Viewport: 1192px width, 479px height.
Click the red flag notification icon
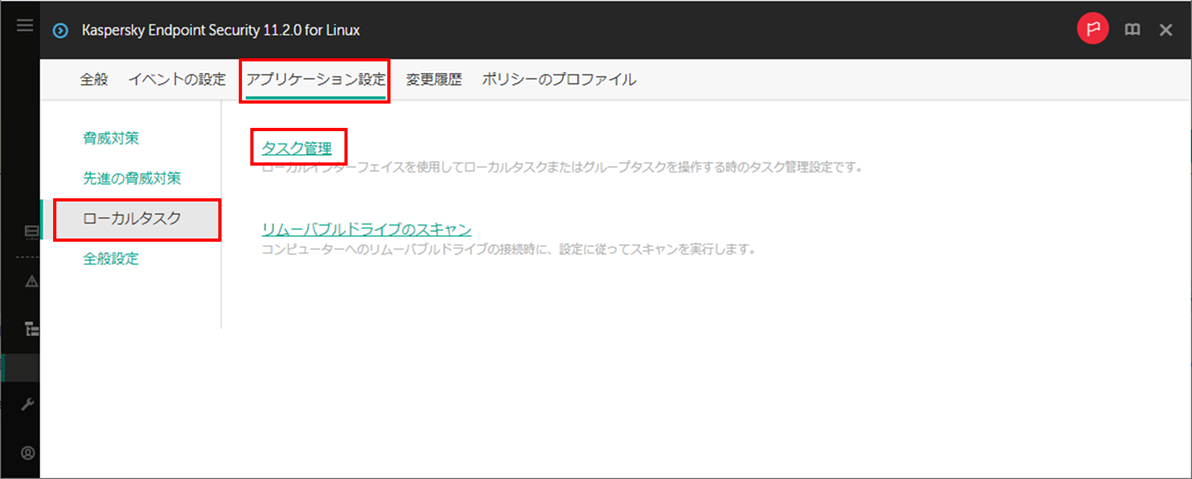1092,30
